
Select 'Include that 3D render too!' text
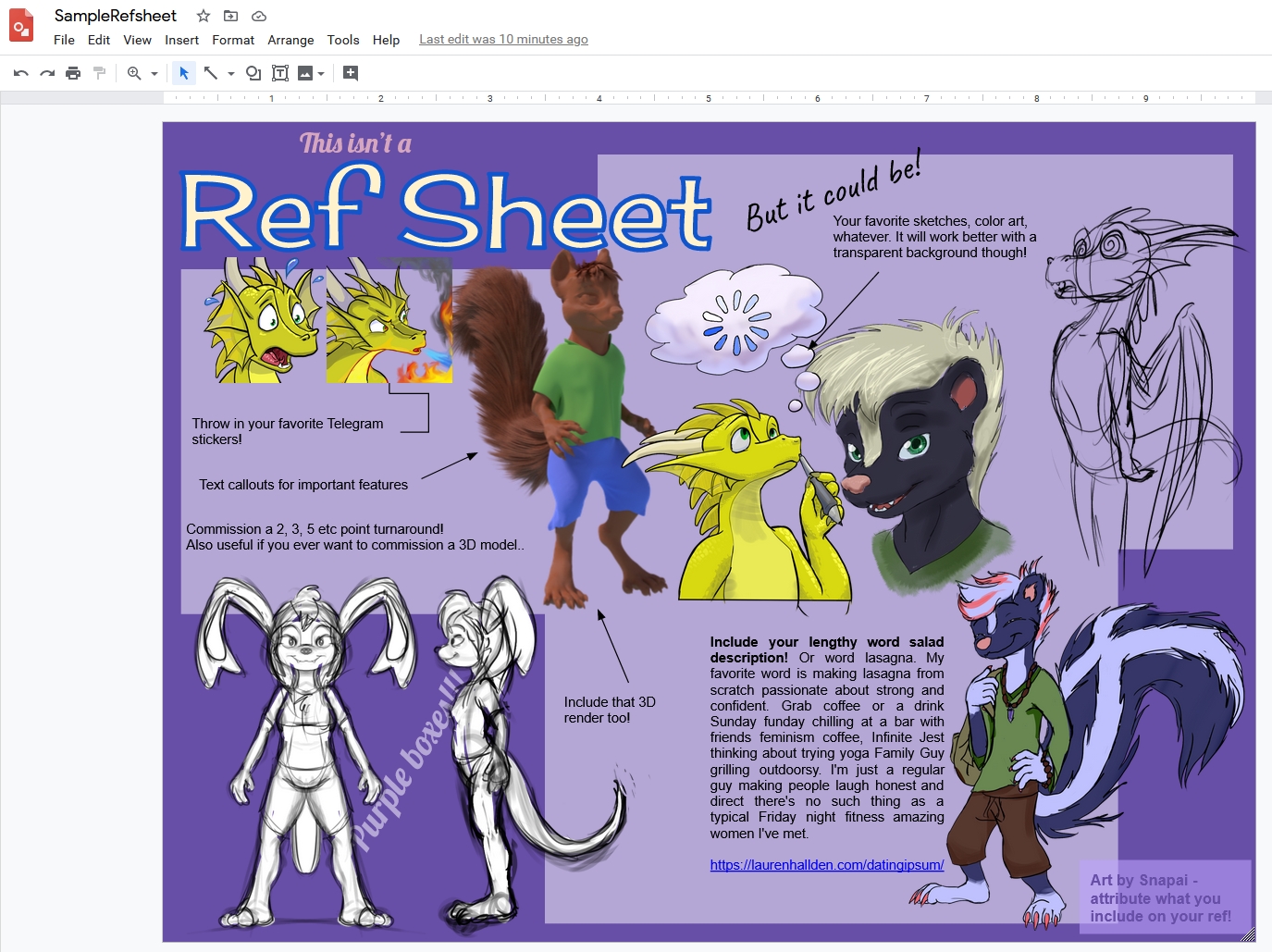coord(610,710)
